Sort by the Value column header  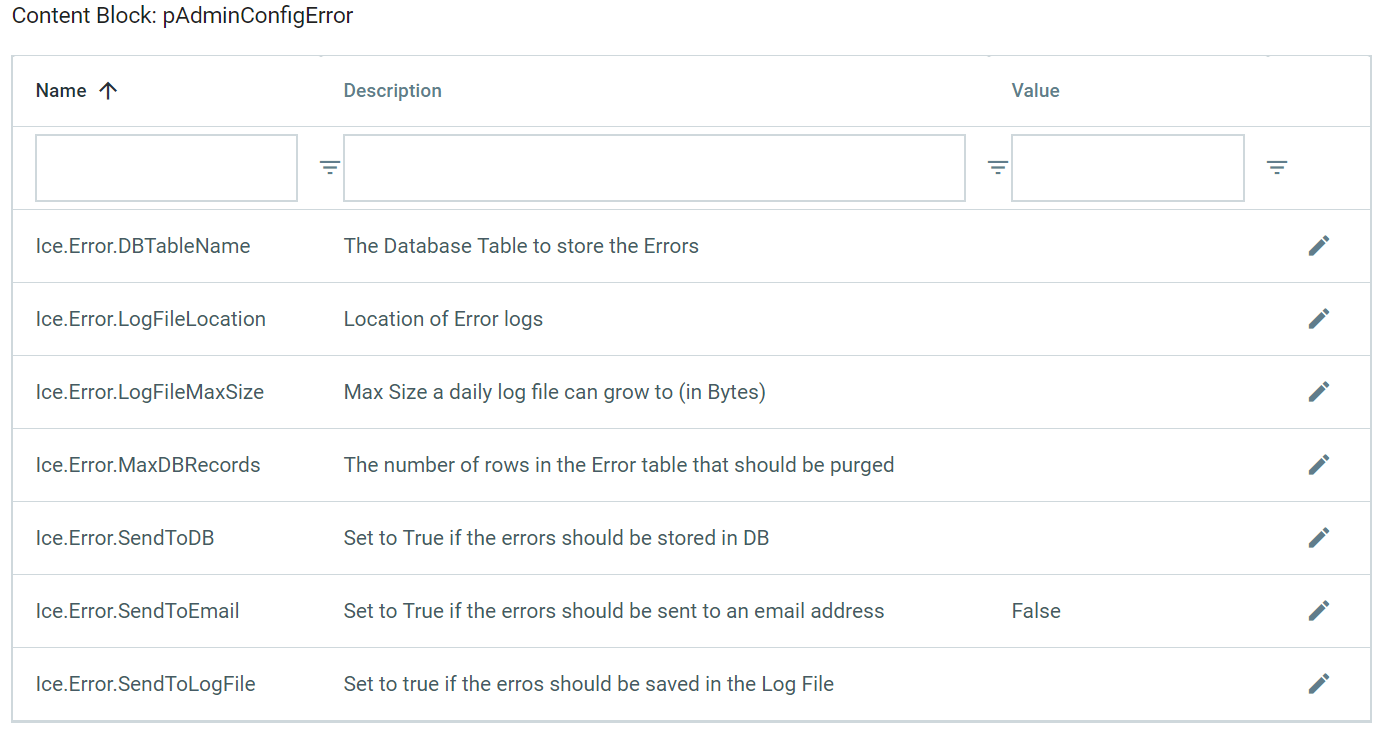tap(1035, 91)
